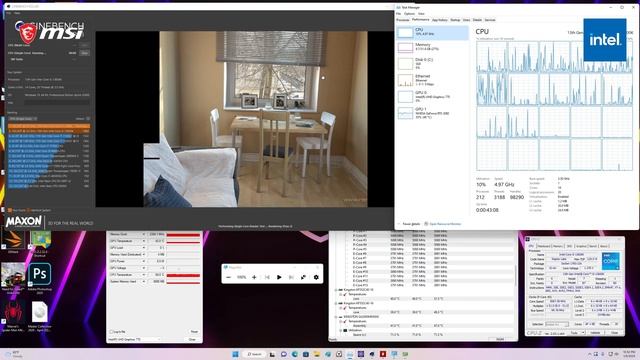Switch to Task Manager Services tab
The image size is (640, 360).
[x=490, y=20]
